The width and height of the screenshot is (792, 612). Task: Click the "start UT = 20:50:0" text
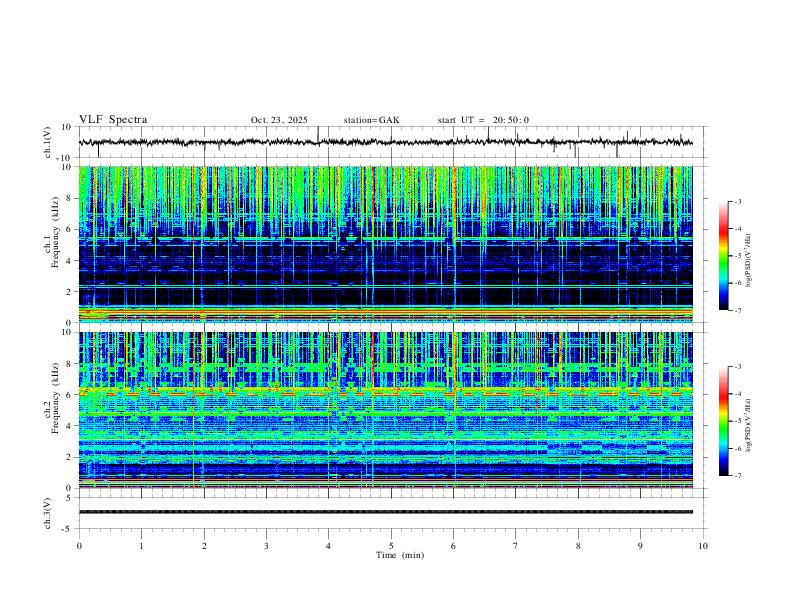(x=483, y=120)
